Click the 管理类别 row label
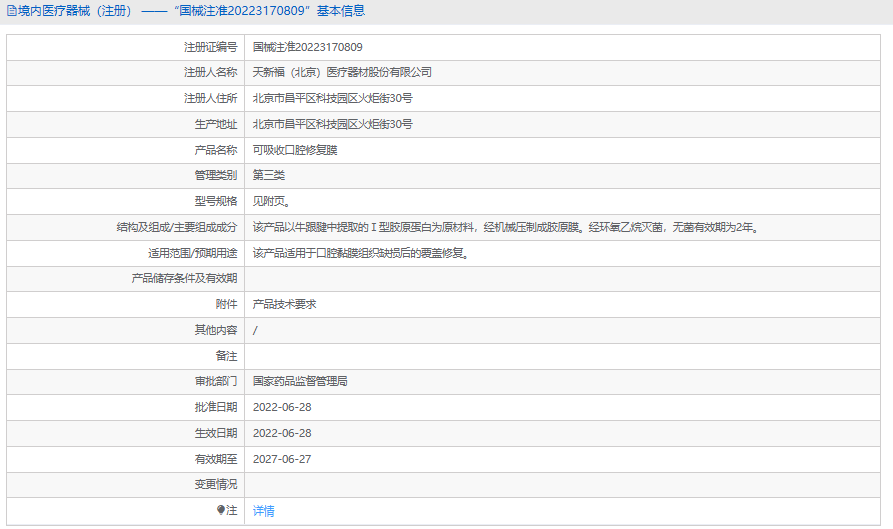This screenshot has width=893, height=529. click(x=216, y=175)
